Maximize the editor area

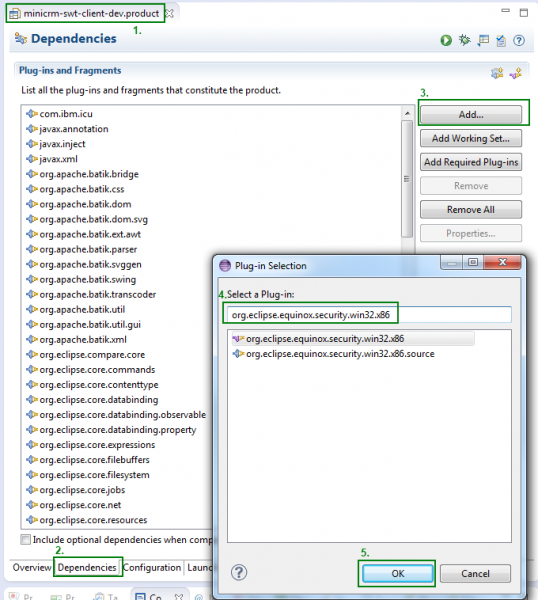coord(523,13)
